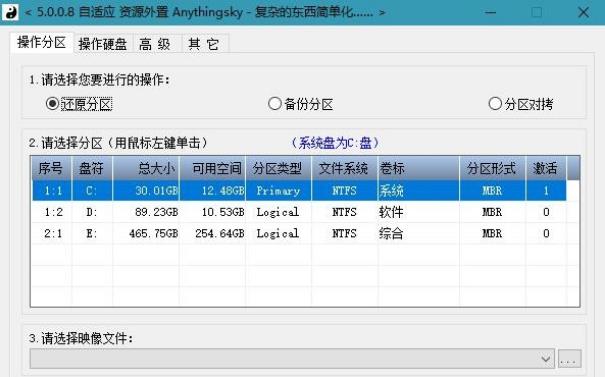Minimize the Anythingsky window
The height and width of the screenshot is (377, 605).
pos(490,12)
